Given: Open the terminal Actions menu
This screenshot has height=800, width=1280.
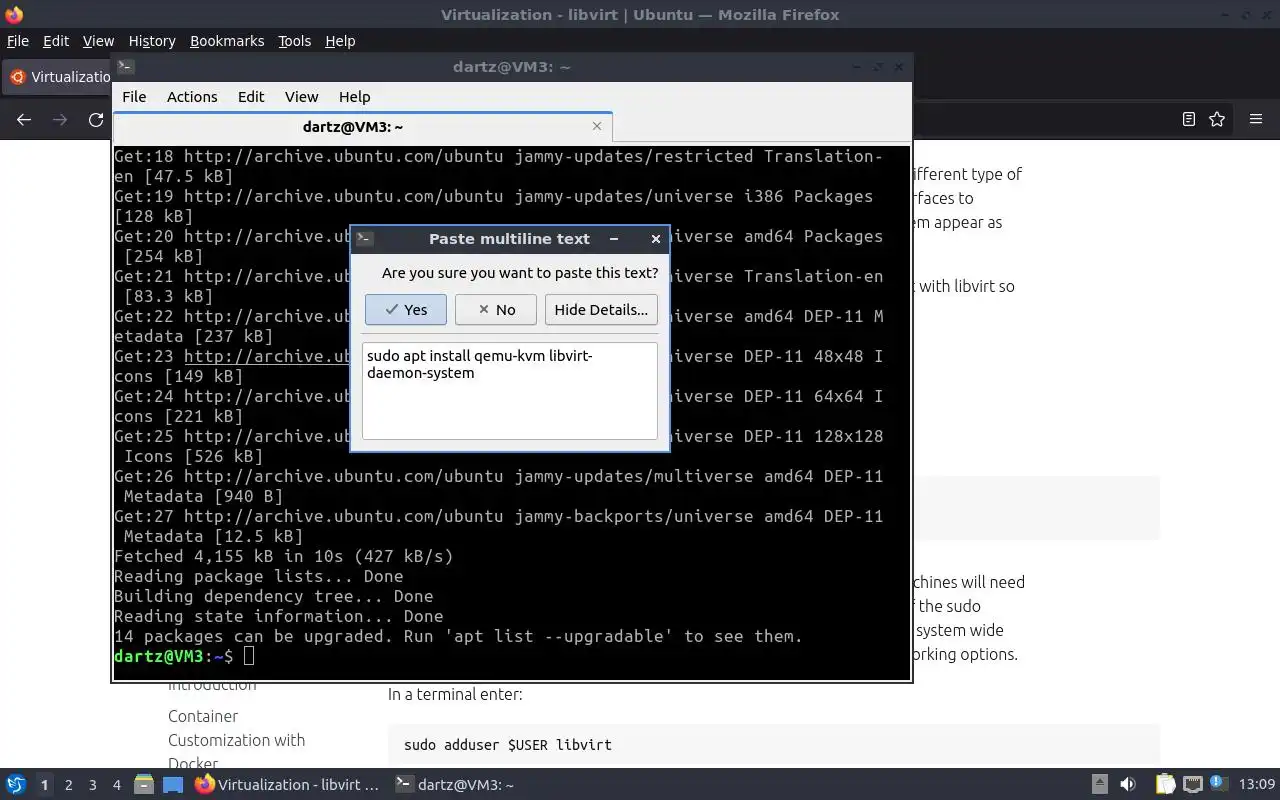Looking at the screenshot, I should (192, 97).
